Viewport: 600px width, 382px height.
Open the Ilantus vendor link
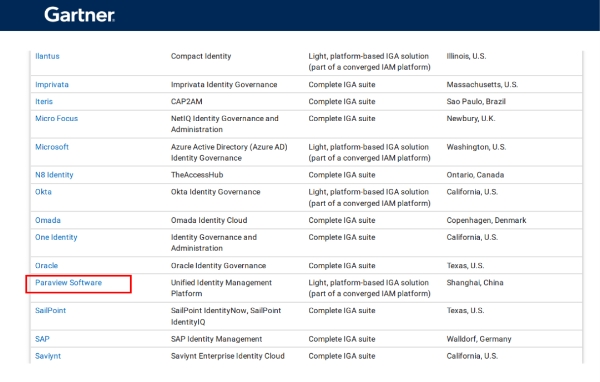[x=47, y=56]
